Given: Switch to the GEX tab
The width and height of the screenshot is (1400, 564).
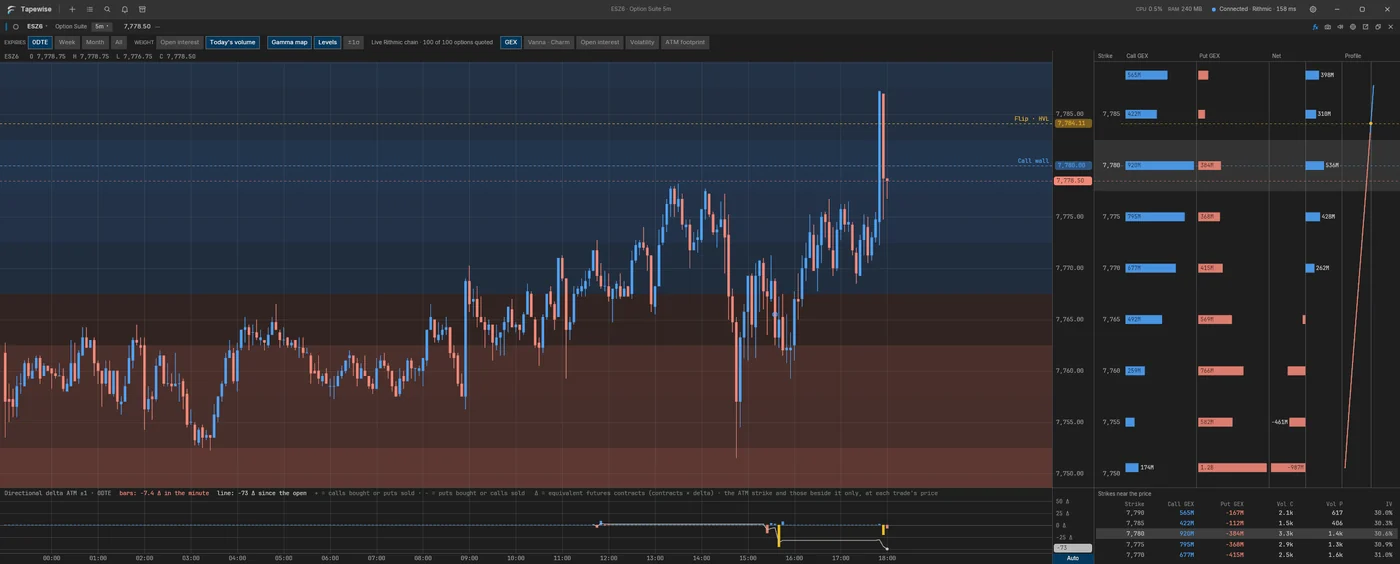Looking at the screenshot, I should pyautogui.click(x=511, y=43).
